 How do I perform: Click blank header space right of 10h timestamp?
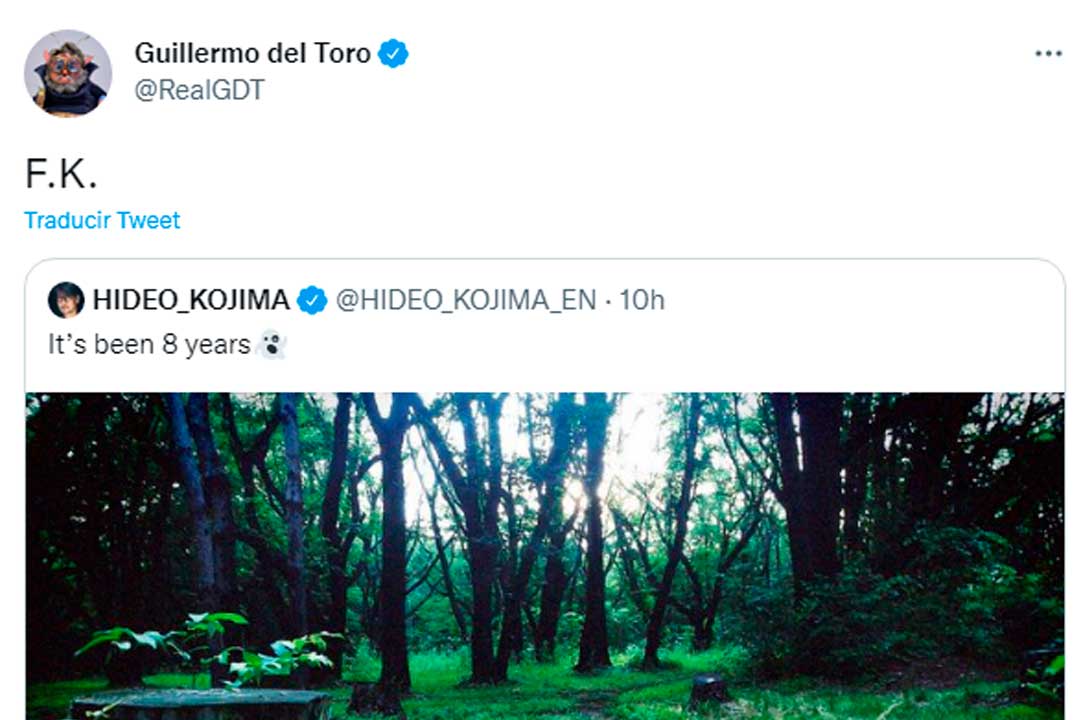point(860,299)
